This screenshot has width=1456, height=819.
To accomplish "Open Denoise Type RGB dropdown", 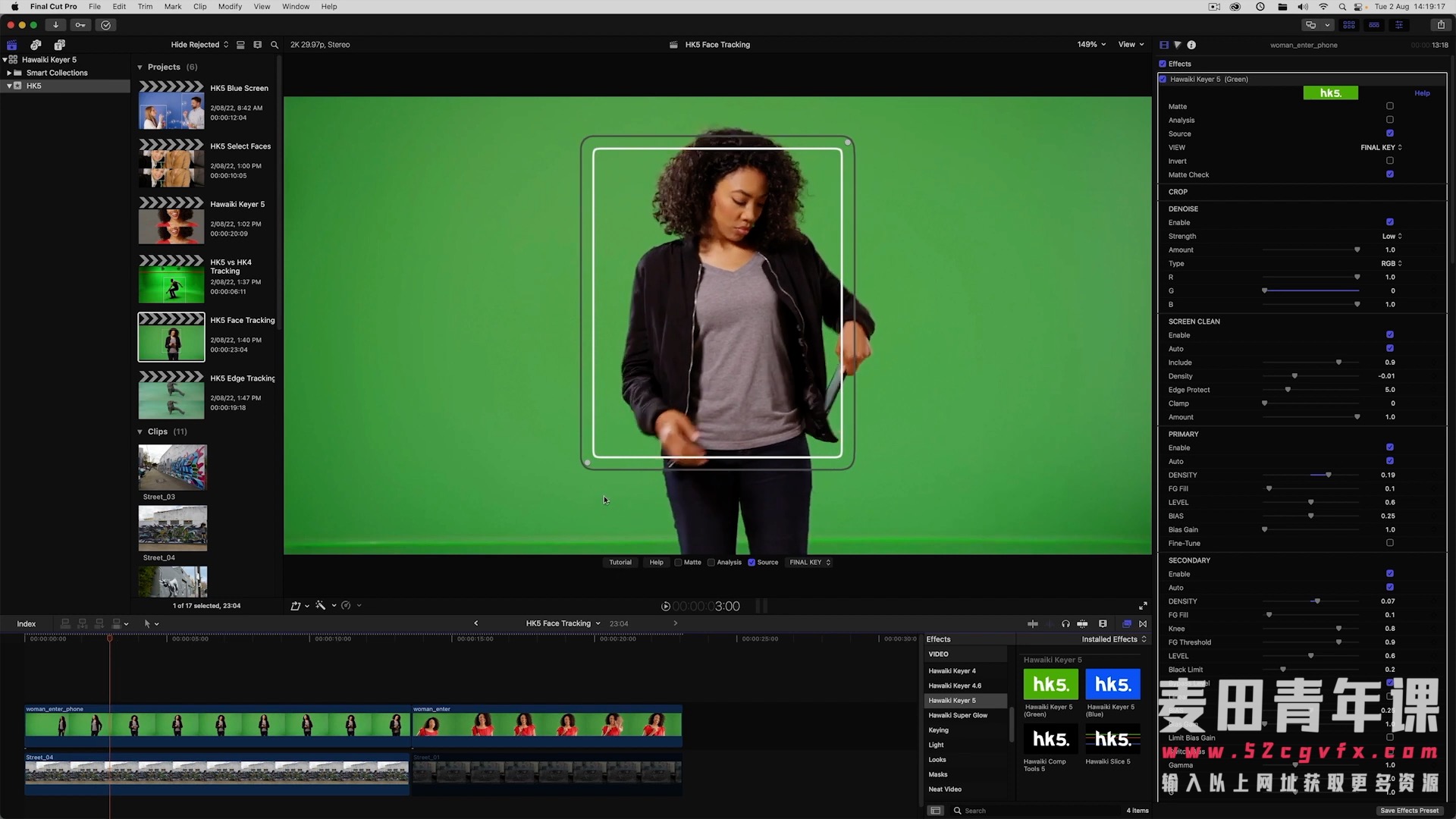I will point(1392,264).
